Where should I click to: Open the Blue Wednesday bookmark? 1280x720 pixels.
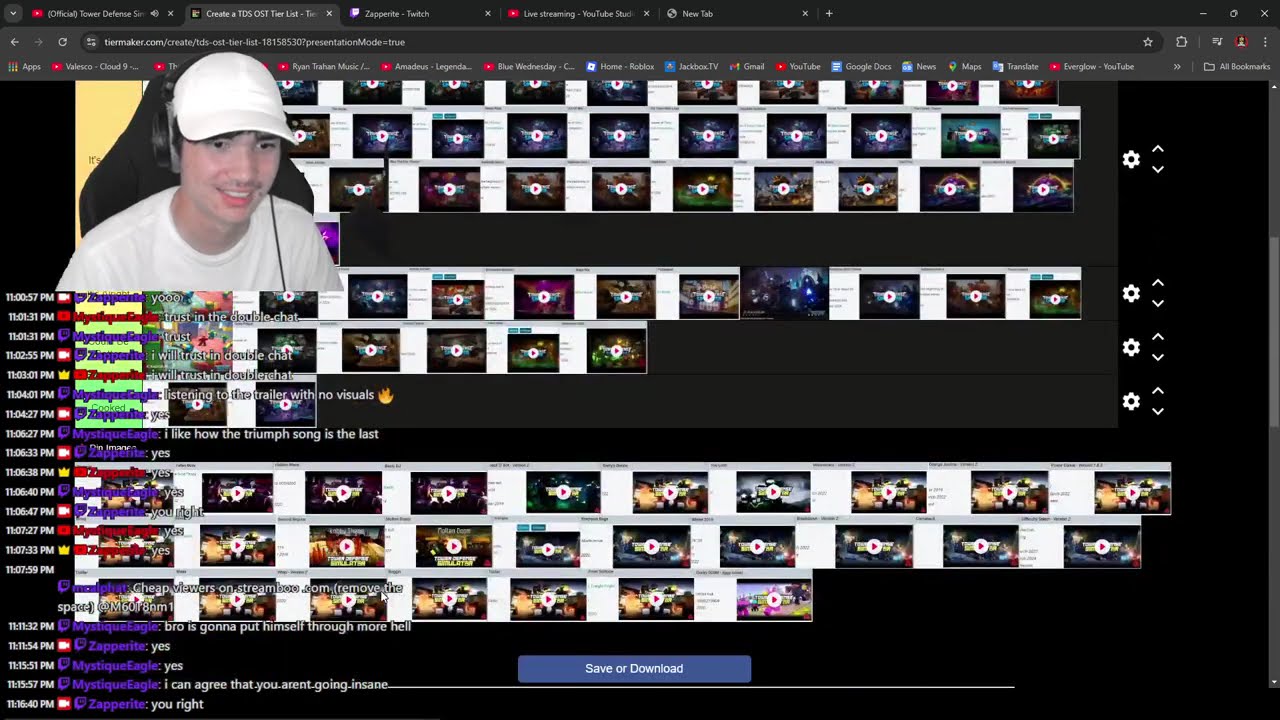click(x=528, y=67)
